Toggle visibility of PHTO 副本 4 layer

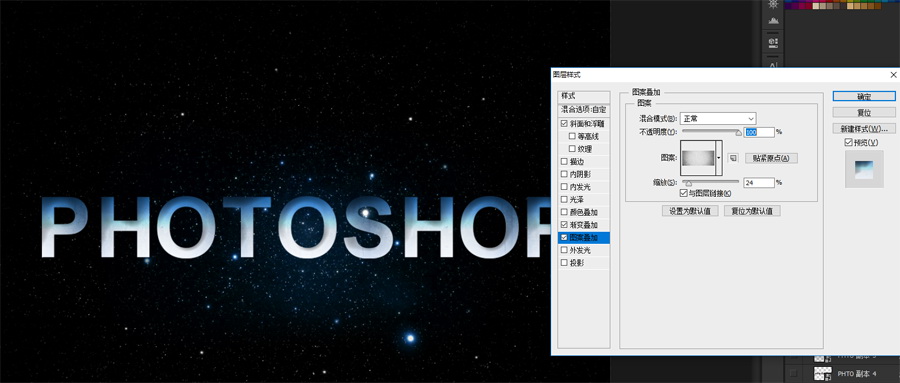793,374
